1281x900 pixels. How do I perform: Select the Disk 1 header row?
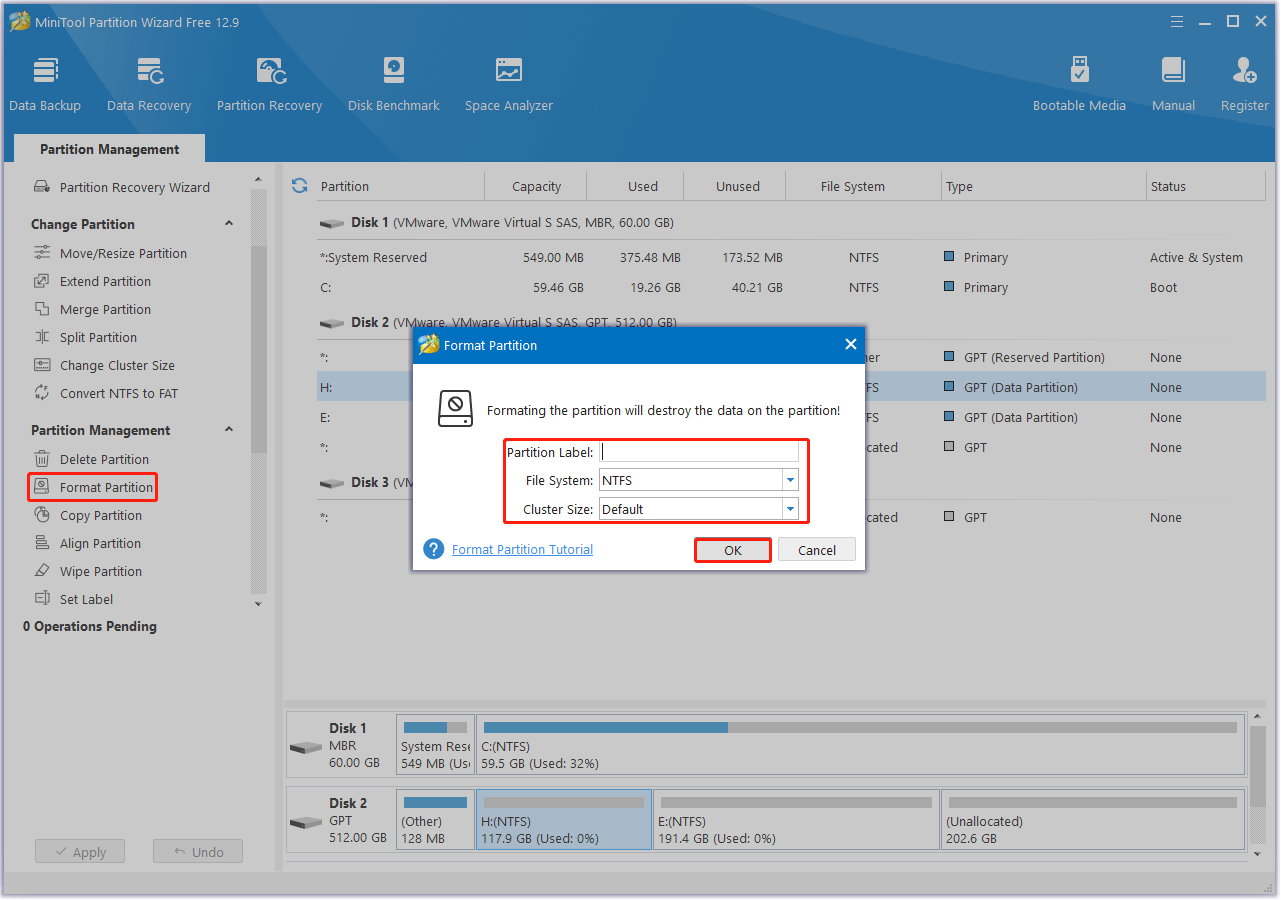pyautogui.click(x=791, y=222)
